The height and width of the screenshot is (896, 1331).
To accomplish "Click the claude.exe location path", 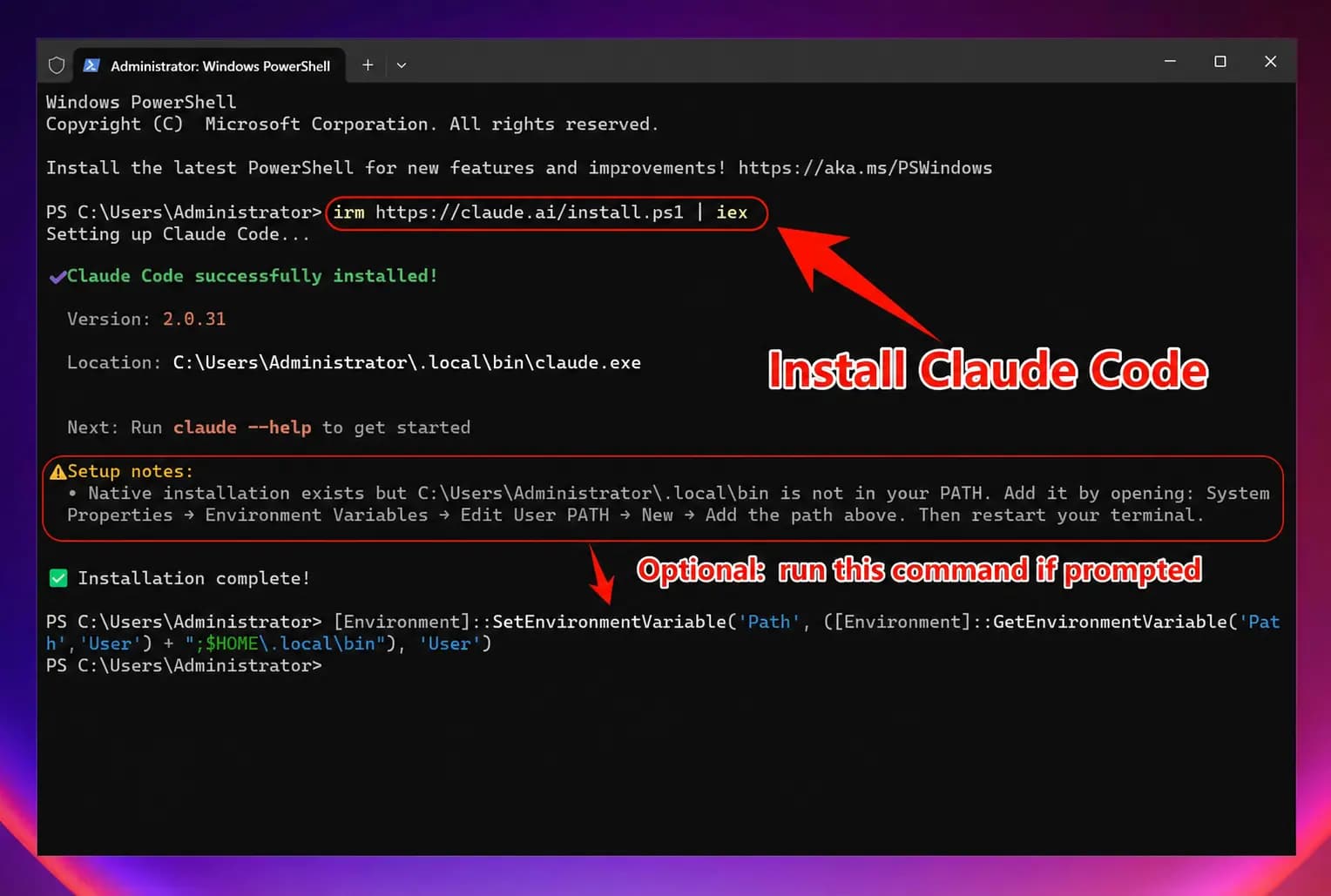I will coord(407,363).
